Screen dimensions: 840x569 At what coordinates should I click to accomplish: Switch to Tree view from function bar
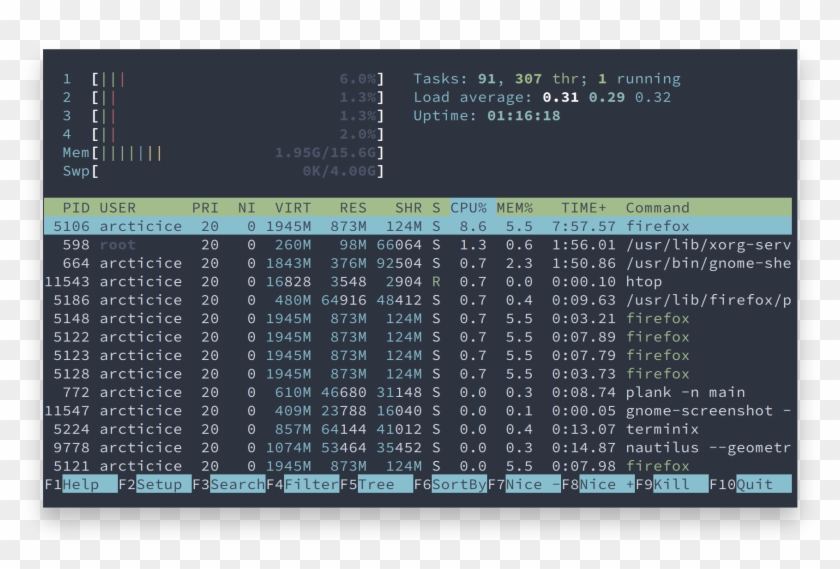(385, 484)
